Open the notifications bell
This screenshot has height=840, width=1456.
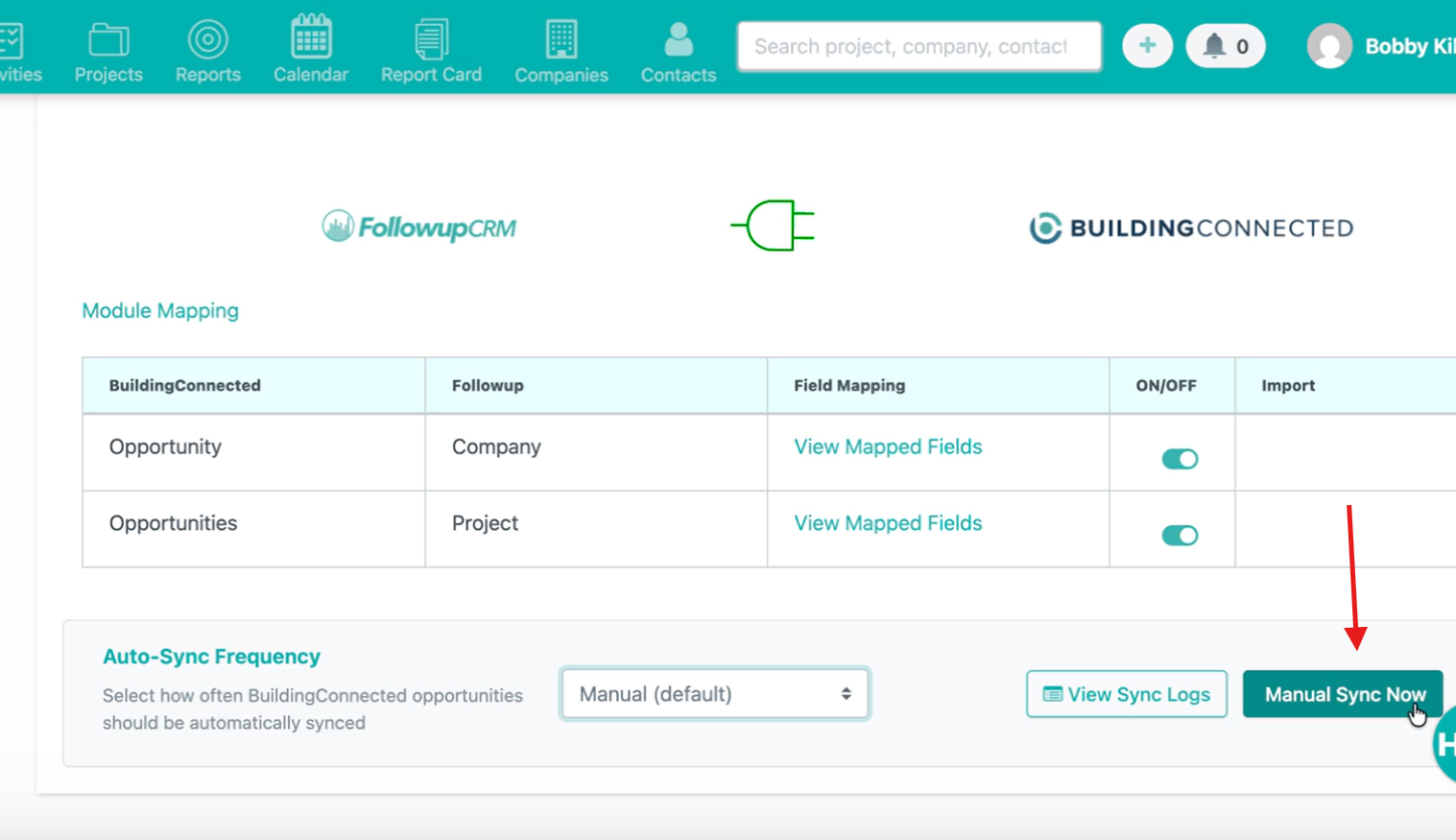[x=1225, y=46]
